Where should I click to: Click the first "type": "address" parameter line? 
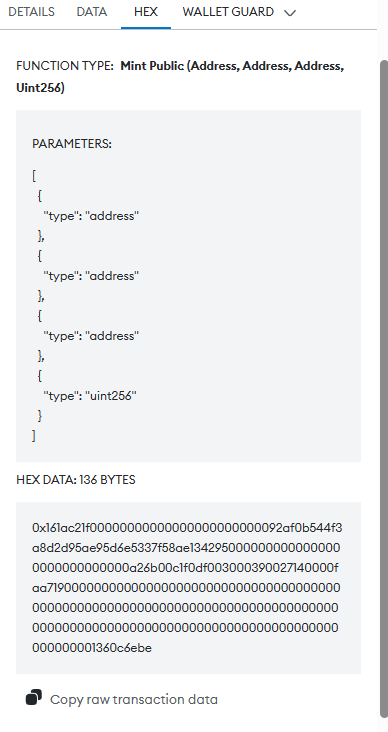91,216
